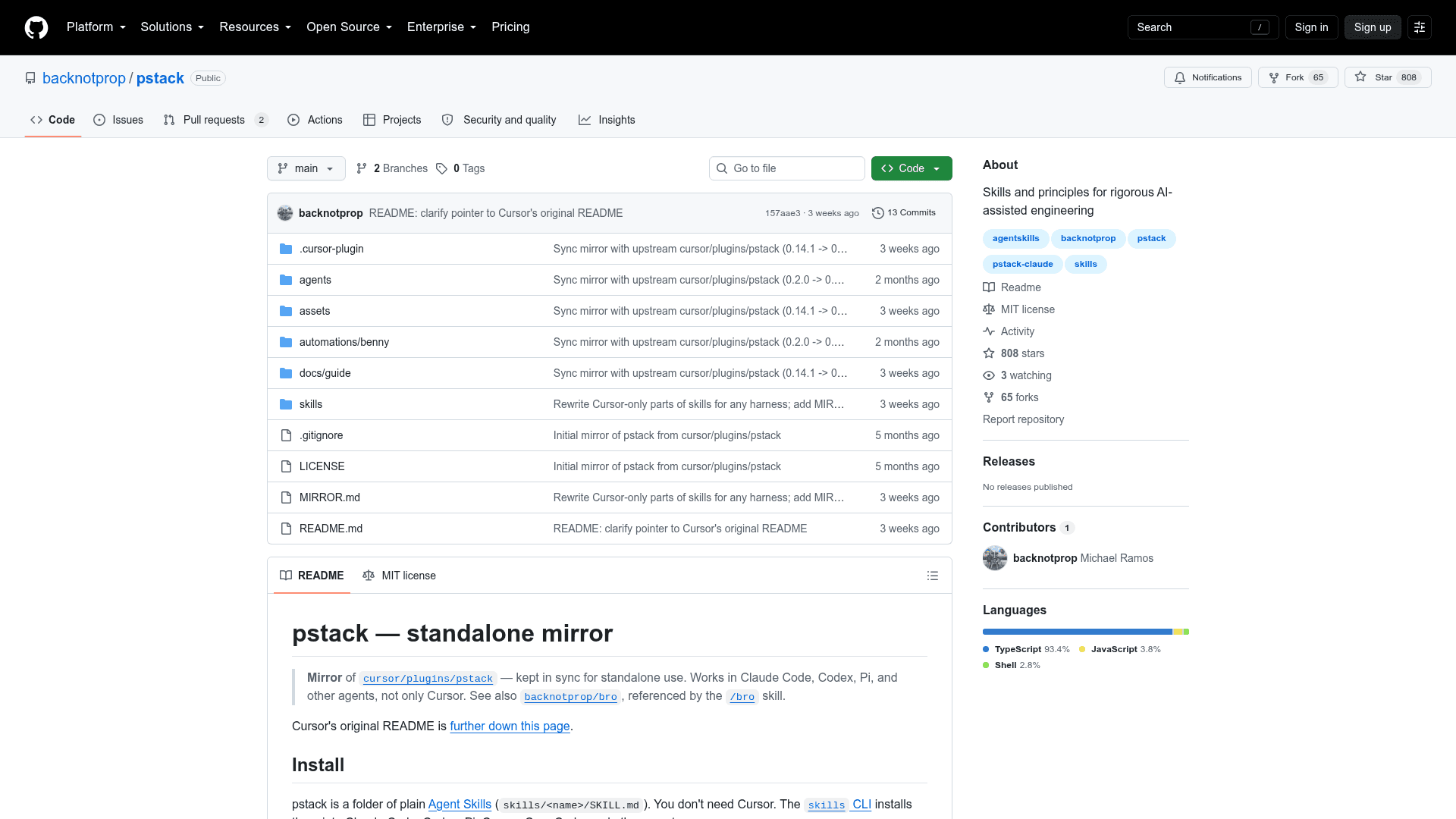Open the README outline list icon

tap(933, 576)
